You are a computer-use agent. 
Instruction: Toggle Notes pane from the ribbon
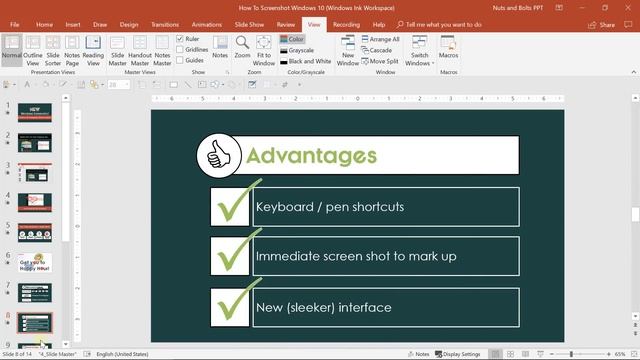pos(220,47)
